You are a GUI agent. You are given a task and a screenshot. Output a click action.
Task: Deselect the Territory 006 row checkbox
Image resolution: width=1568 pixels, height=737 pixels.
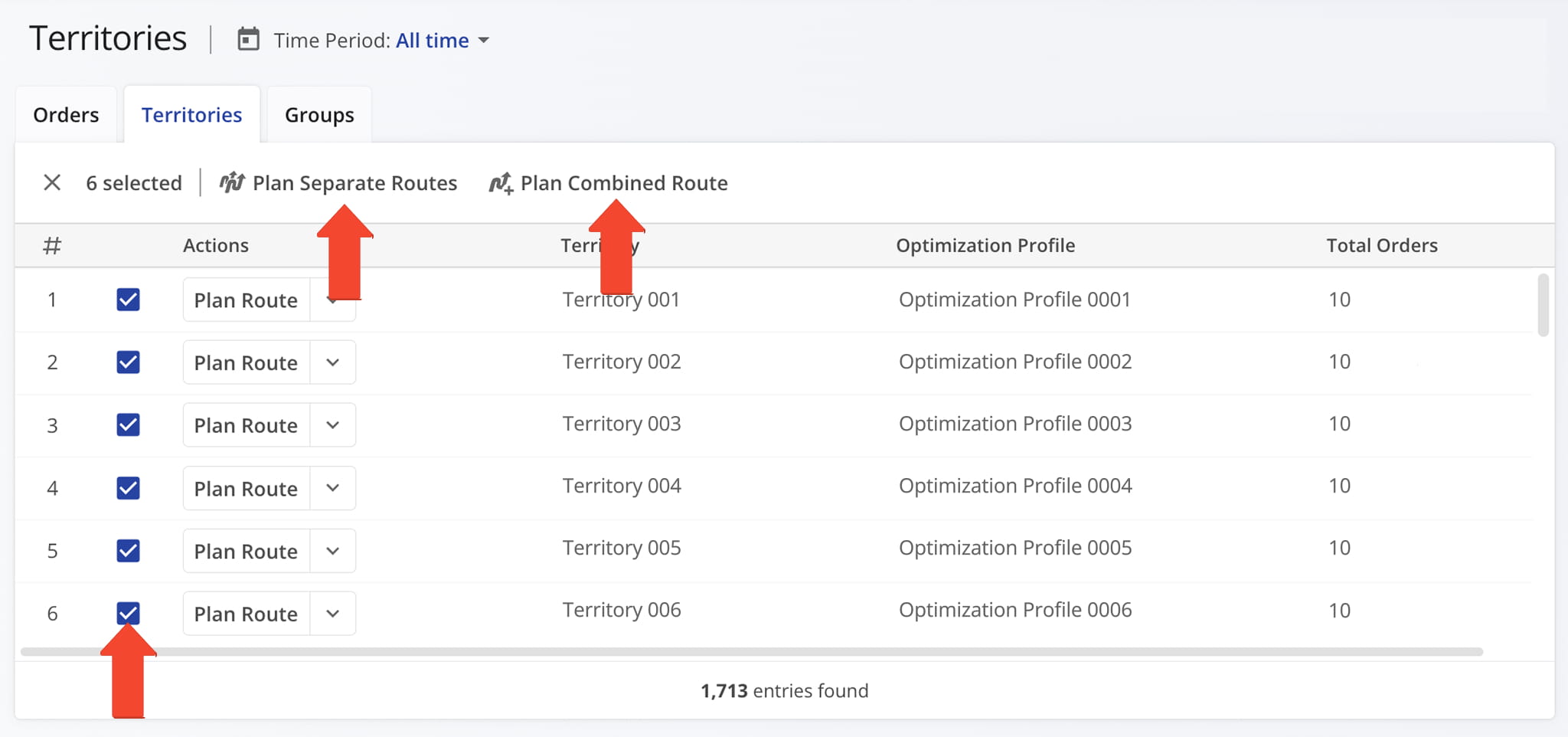[x=128, y=613]
